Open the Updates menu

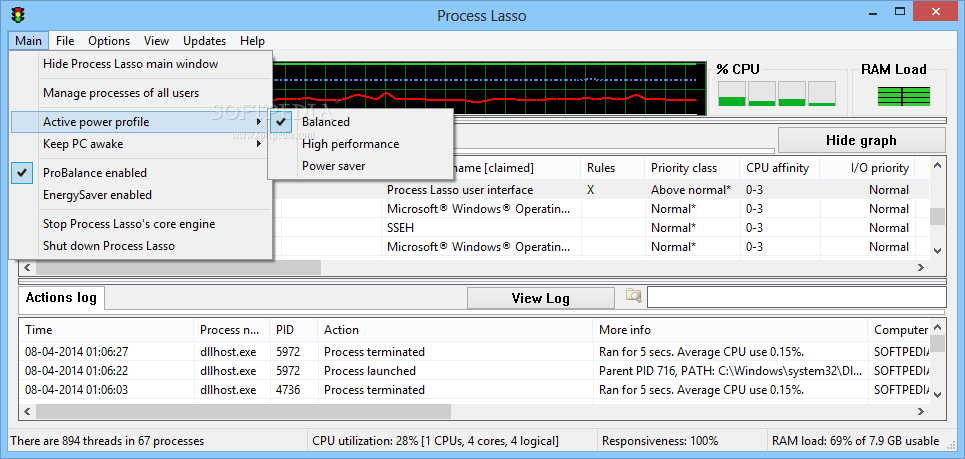click(204, 41)
